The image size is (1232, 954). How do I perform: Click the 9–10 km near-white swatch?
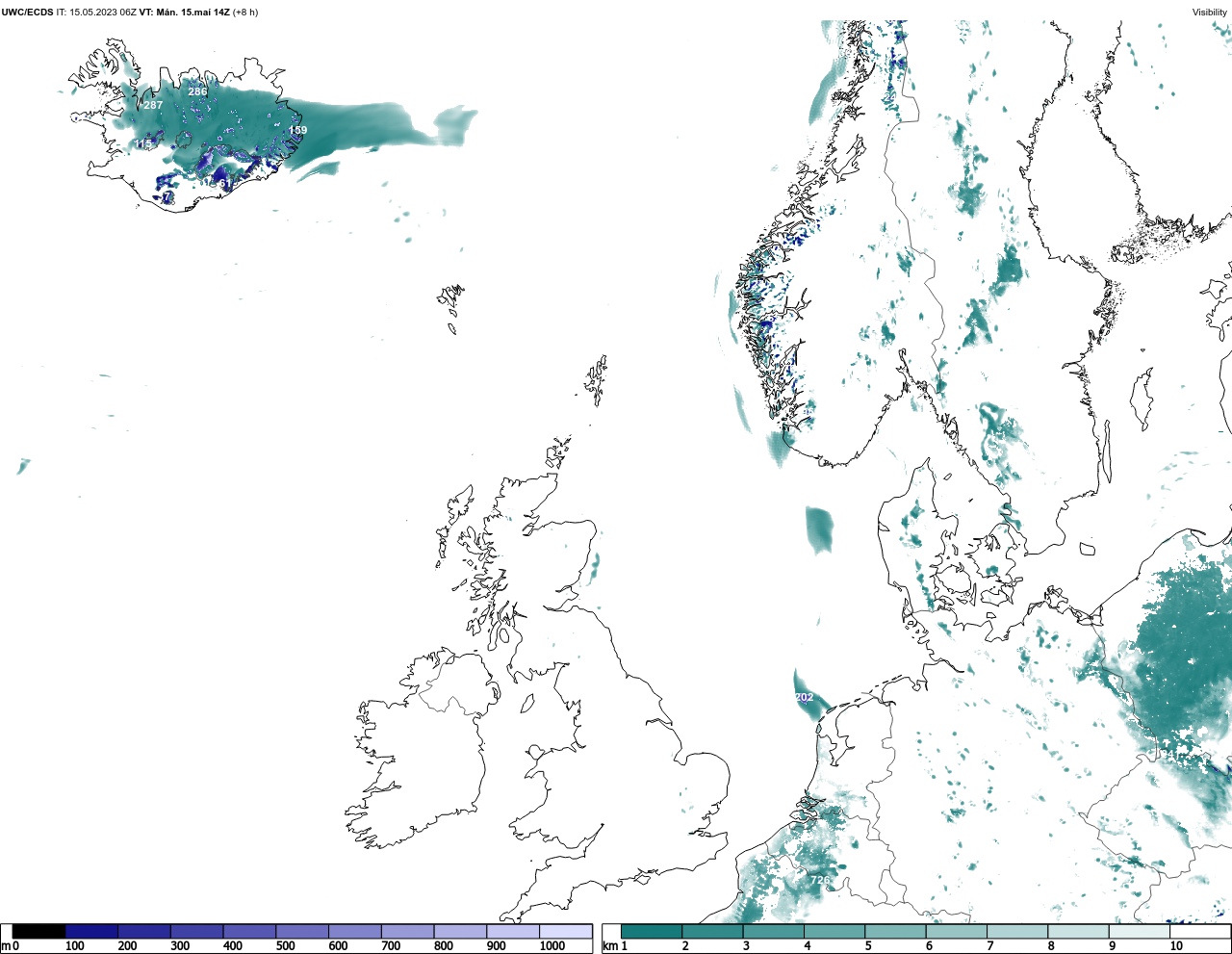click(1139, 932)
